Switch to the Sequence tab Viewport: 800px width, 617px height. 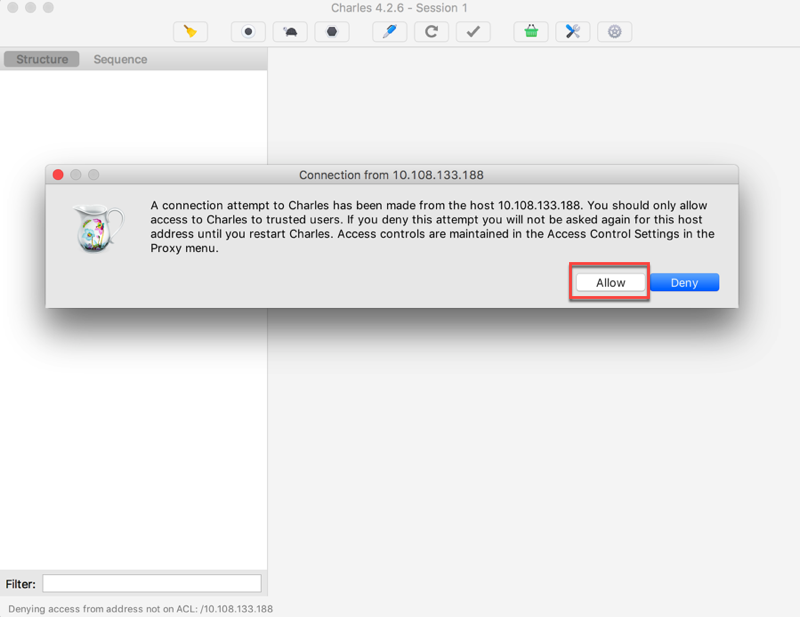(120, 59)
